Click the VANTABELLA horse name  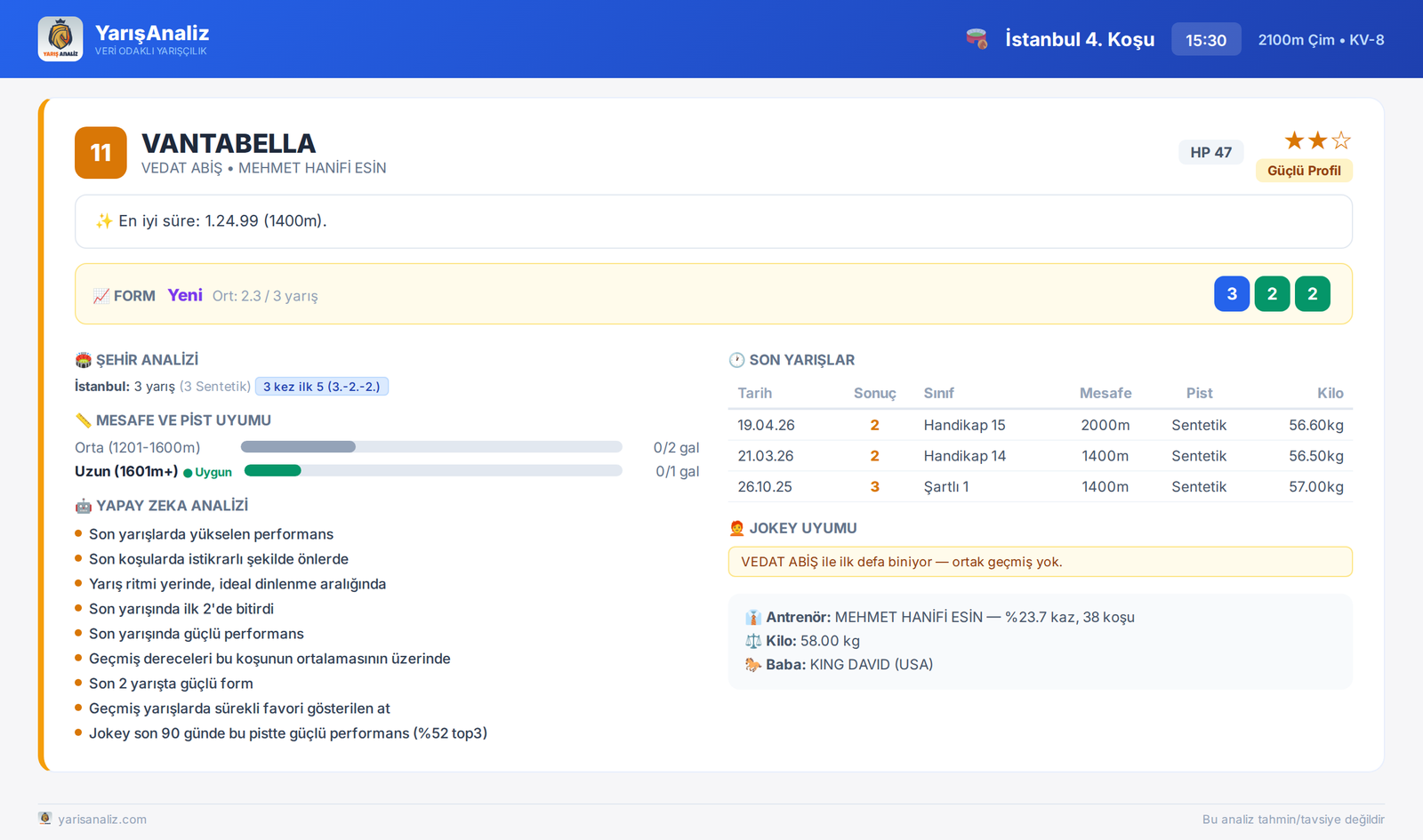tap(229, 143)
